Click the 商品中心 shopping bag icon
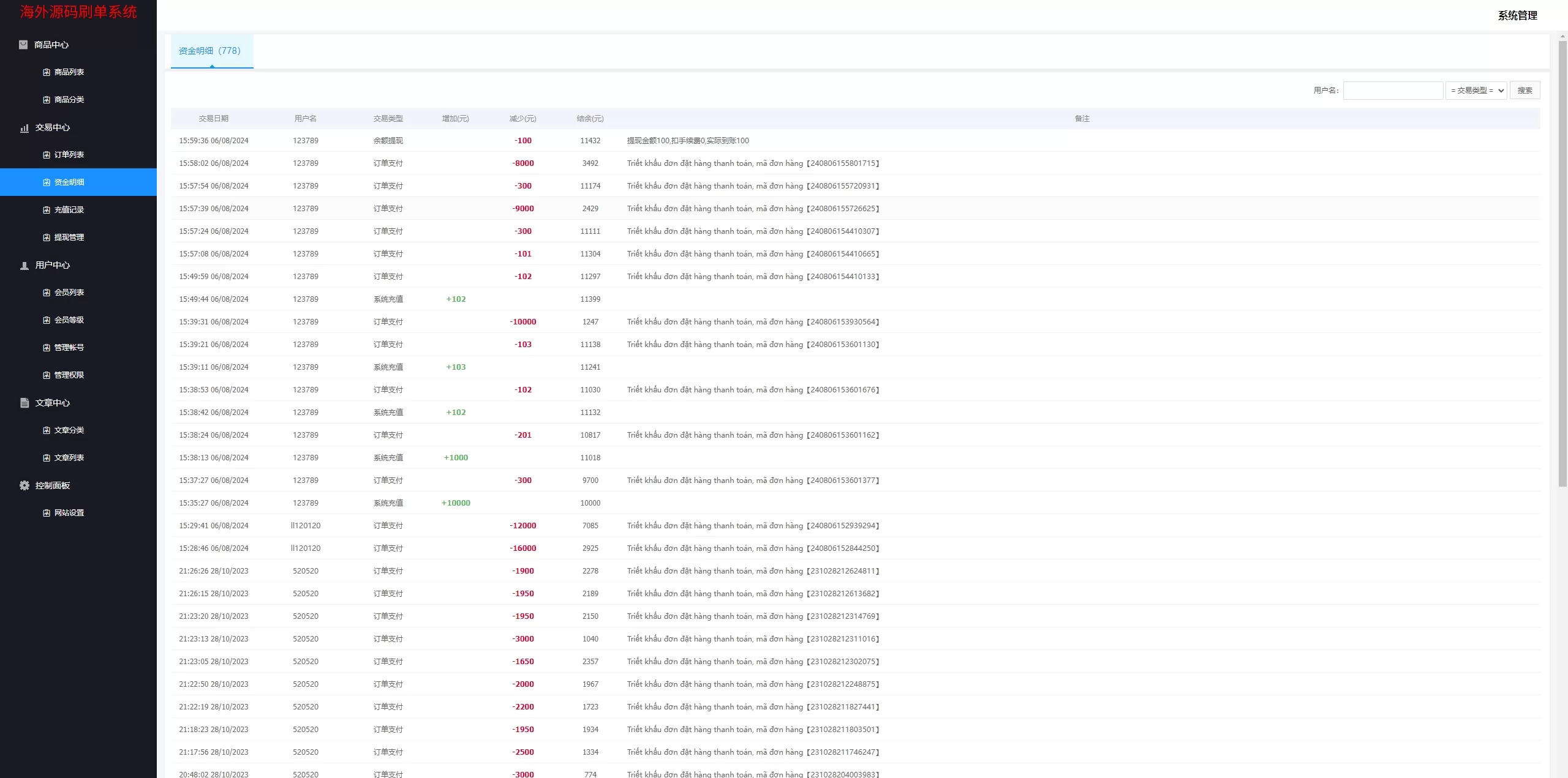Viewport: 1568px width, 778px height. 23,45
